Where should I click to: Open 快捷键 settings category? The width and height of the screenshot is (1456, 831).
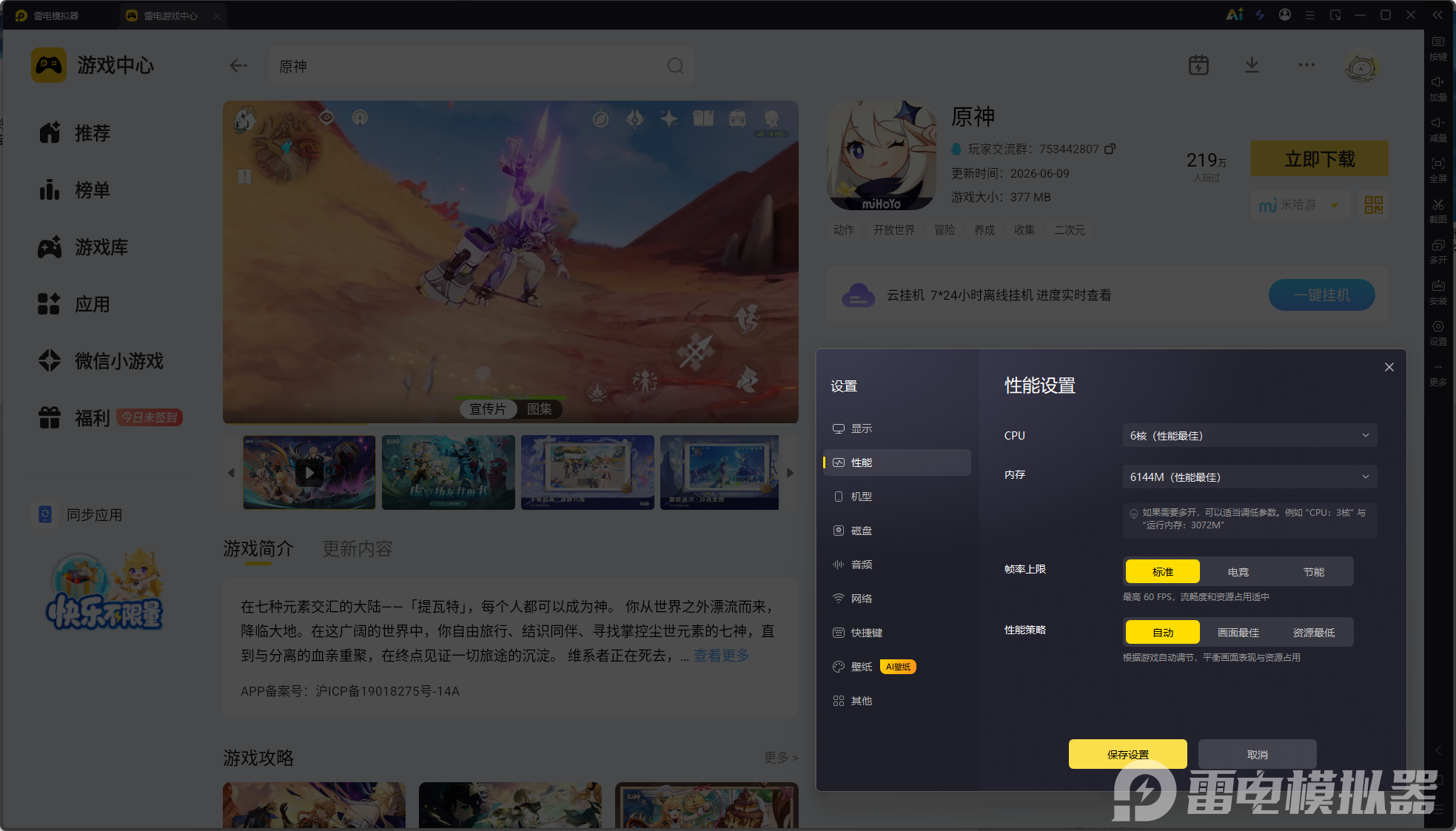coord(897,633)
